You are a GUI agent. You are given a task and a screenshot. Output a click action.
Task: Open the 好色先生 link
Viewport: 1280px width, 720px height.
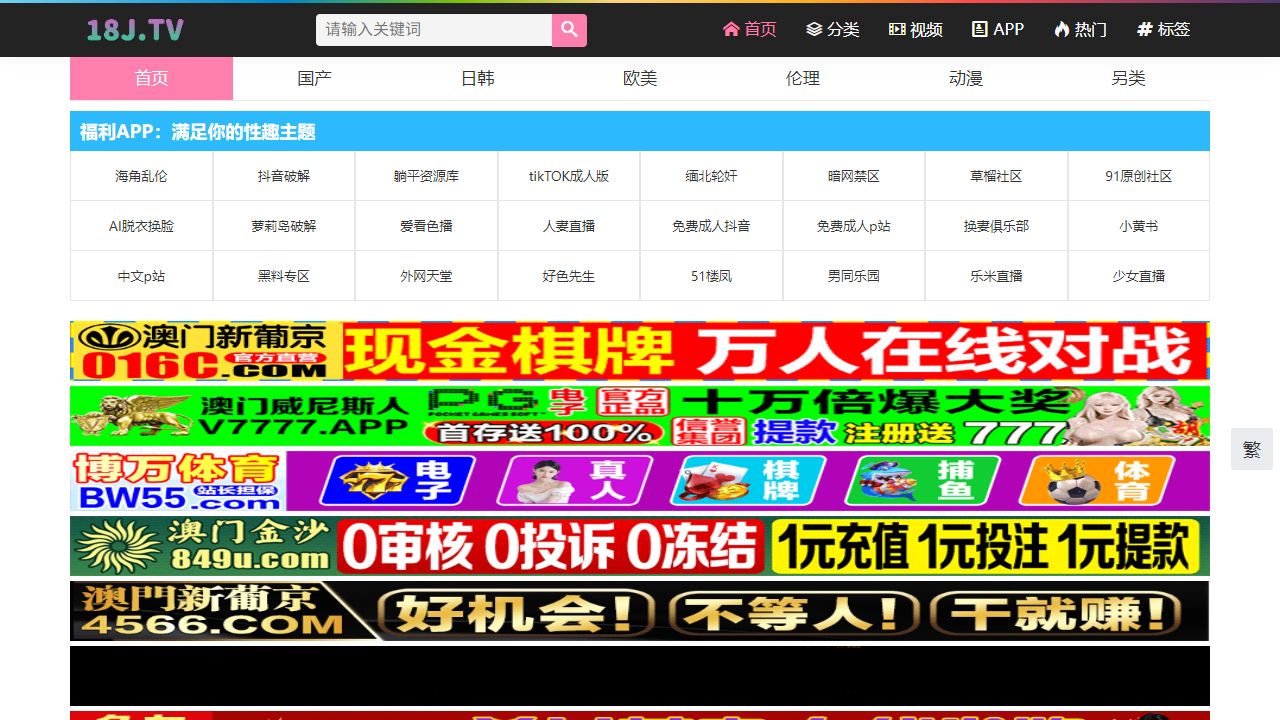click(569, 276)
